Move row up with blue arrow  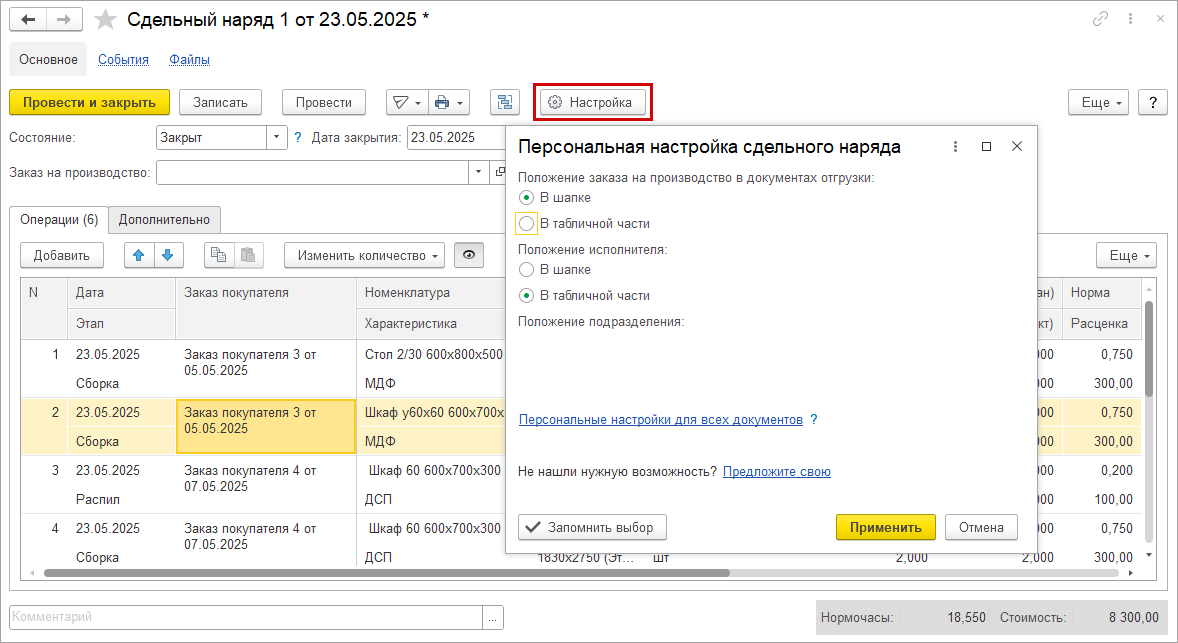(139, 255)
